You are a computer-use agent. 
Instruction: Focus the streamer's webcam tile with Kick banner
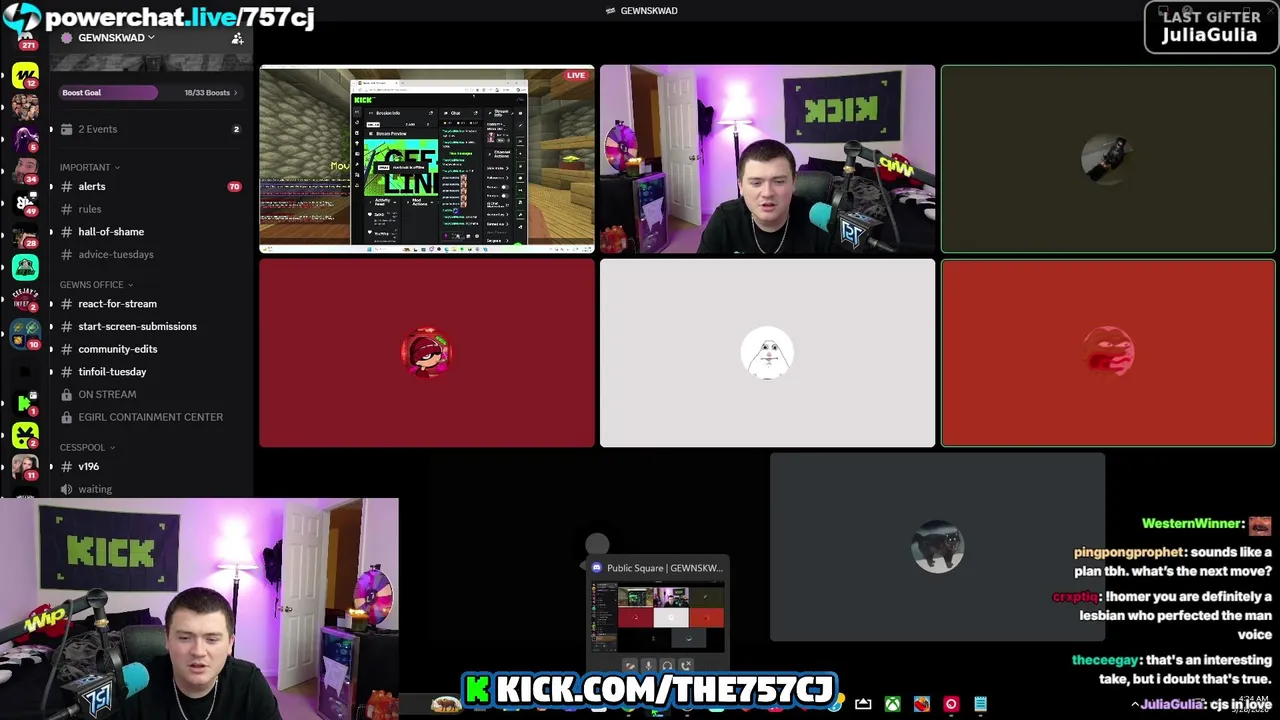pyautogui.click(x=767, y=159)
